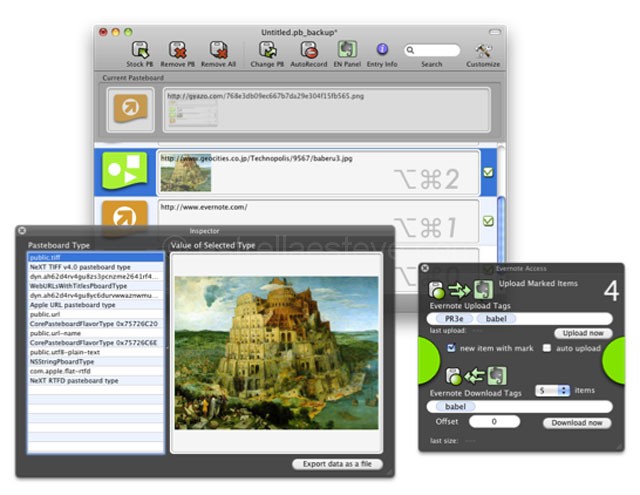Click Download now button
640x495 pixels.
click(577, 423)
